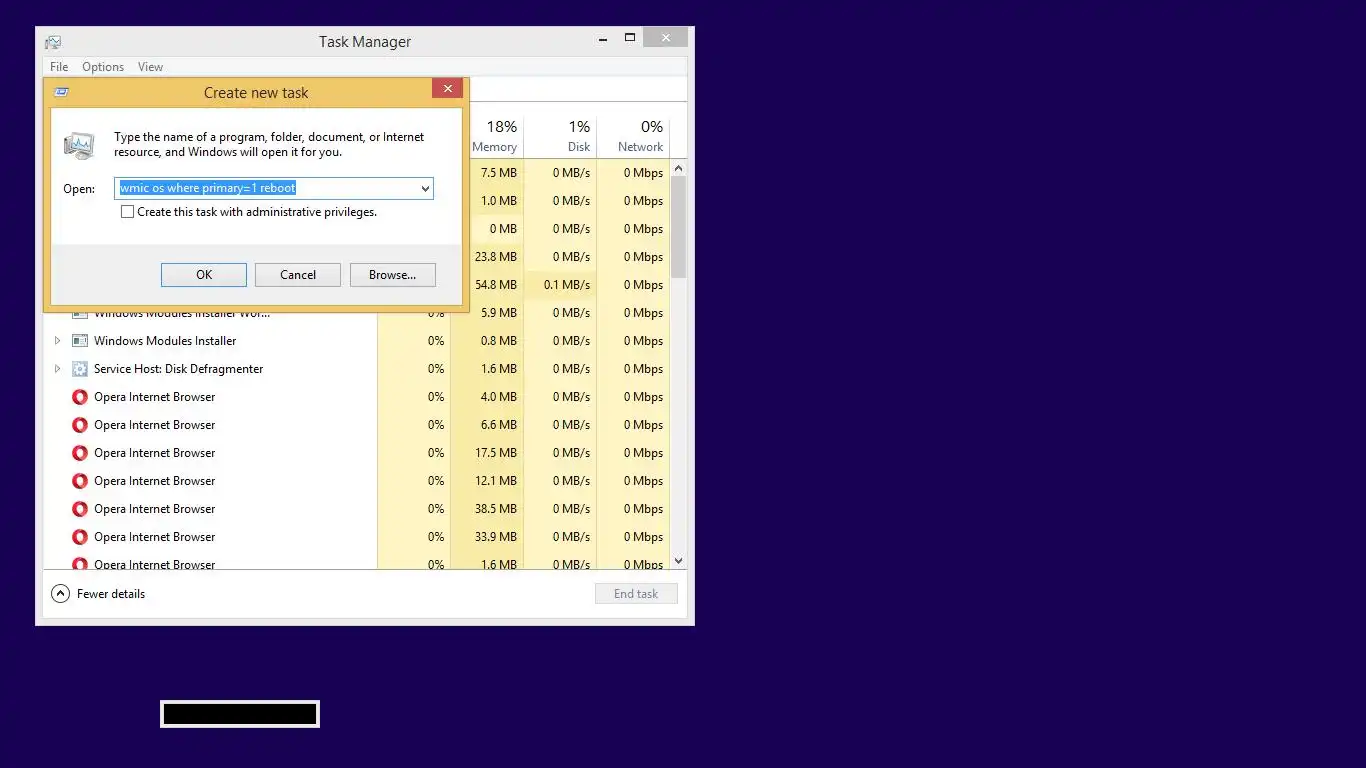Click the 1% disk usage value
The width and height of the screenshot is (1366, 768).
tap(579, 127)
